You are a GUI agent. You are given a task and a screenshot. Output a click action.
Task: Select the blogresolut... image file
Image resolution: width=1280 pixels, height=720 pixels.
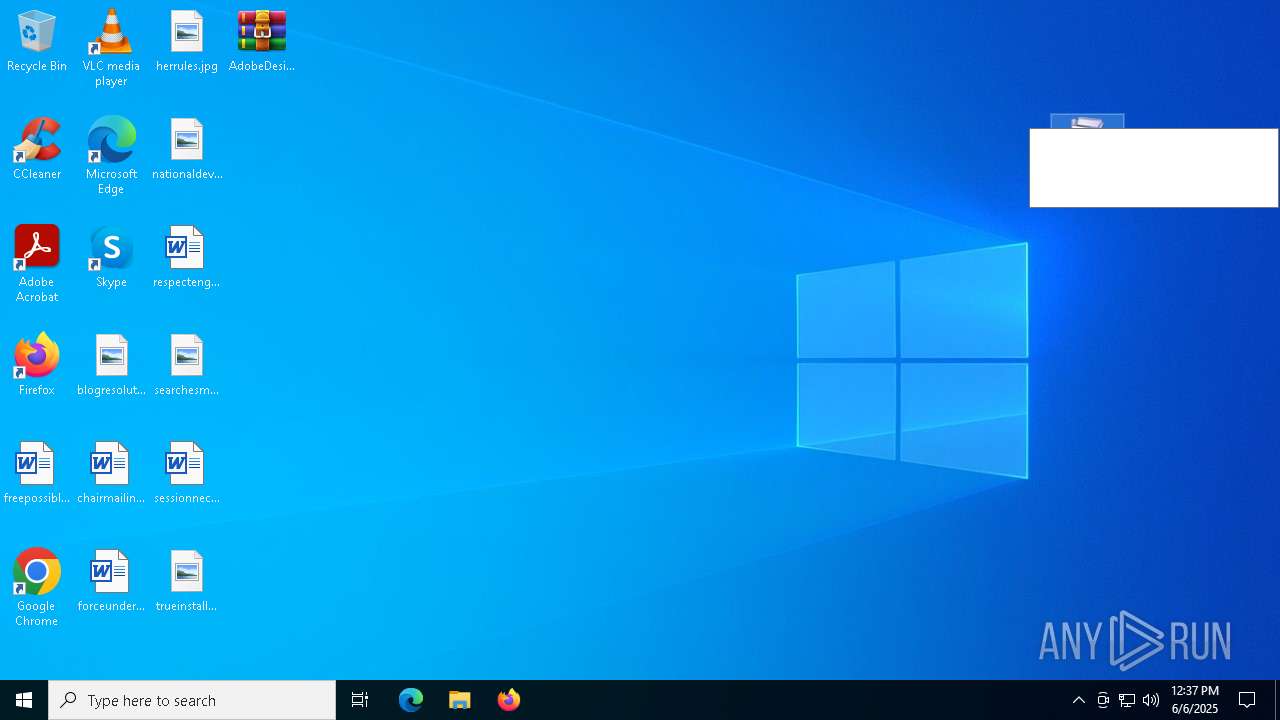click(111, 366)
